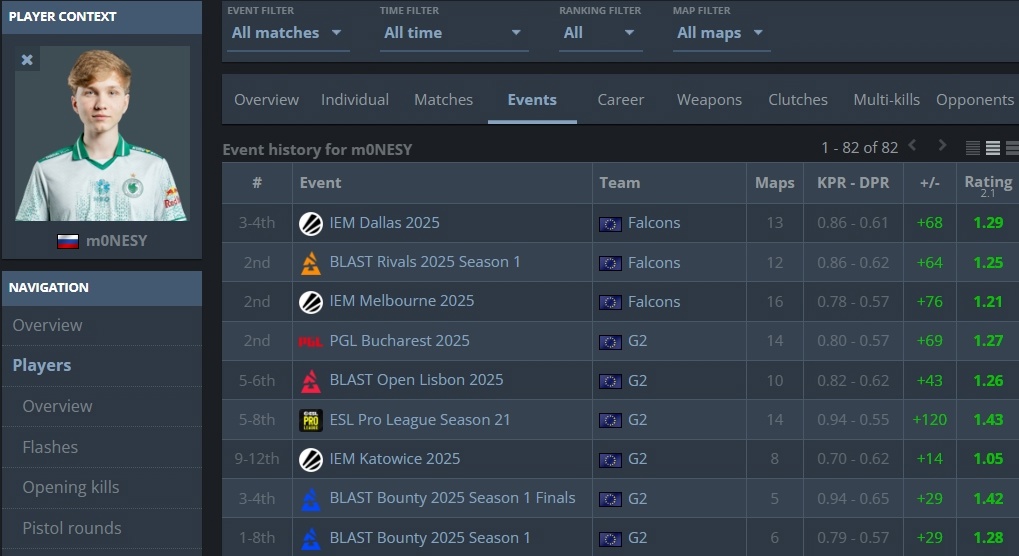
Task: Switch to the Clutches tab
Action: coord(797,99)
